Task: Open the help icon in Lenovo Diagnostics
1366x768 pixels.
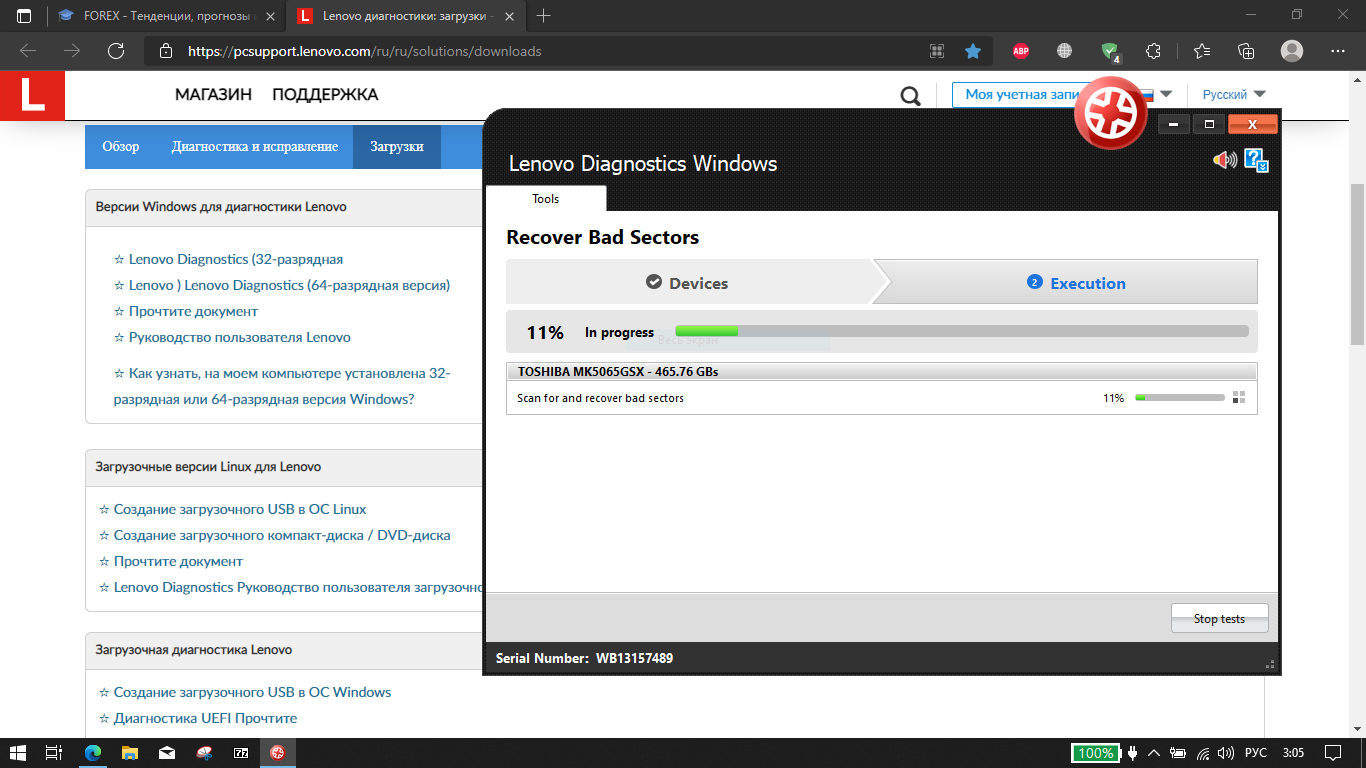Action: pos(1256,160)
